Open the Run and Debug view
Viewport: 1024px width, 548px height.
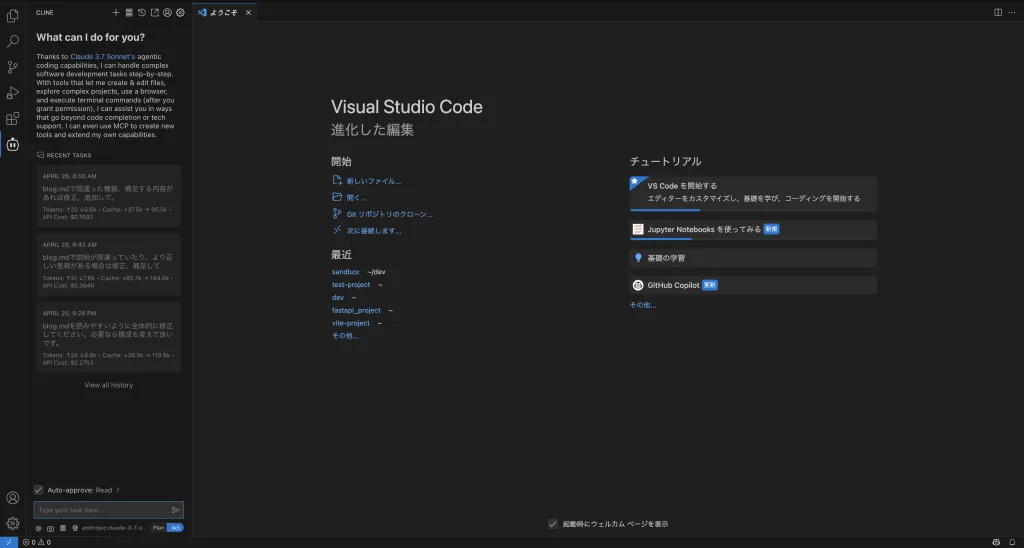(x=12, y=93)
